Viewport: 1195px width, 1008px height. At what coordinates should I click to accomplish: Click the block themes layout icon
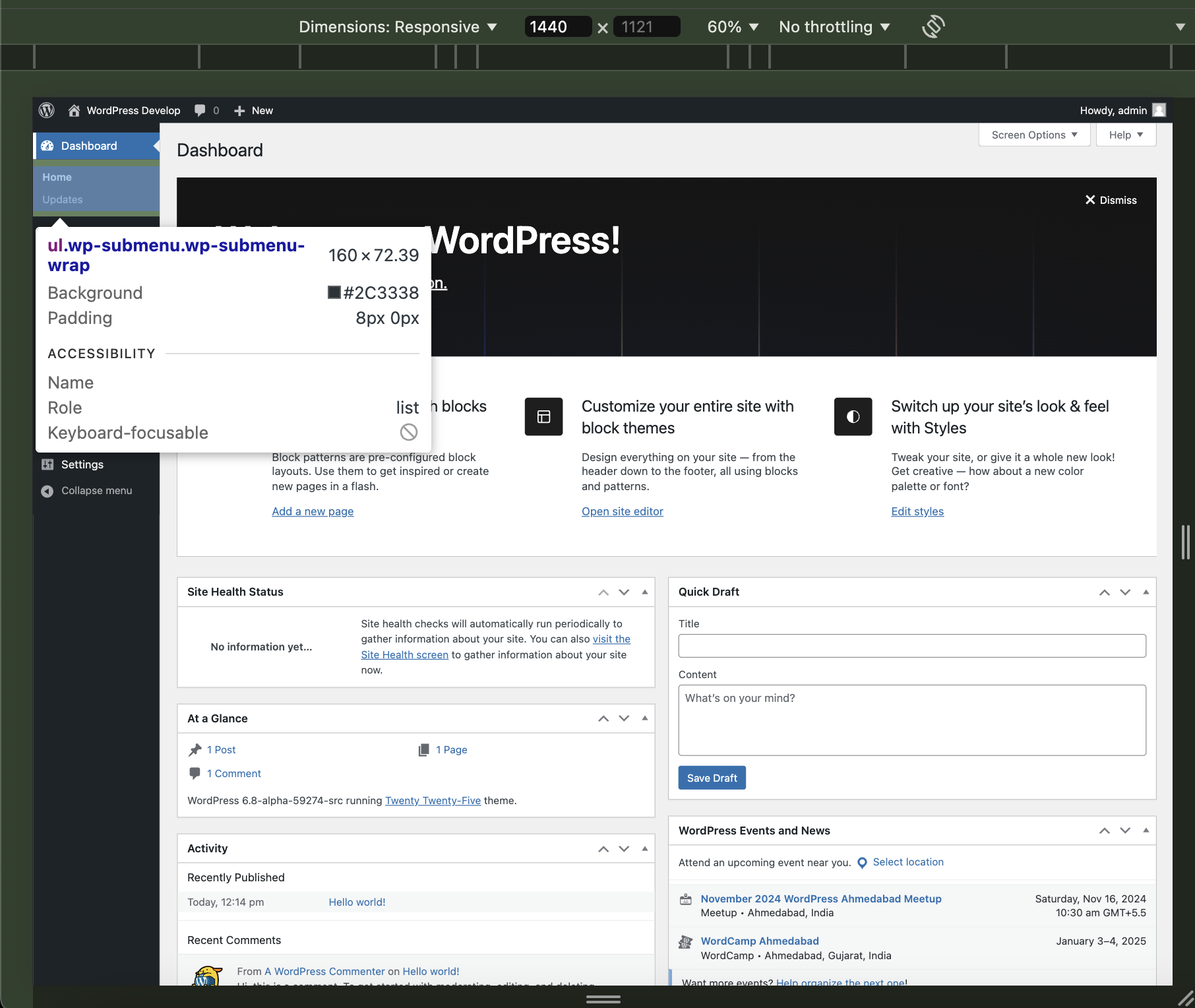pos(543,416)
